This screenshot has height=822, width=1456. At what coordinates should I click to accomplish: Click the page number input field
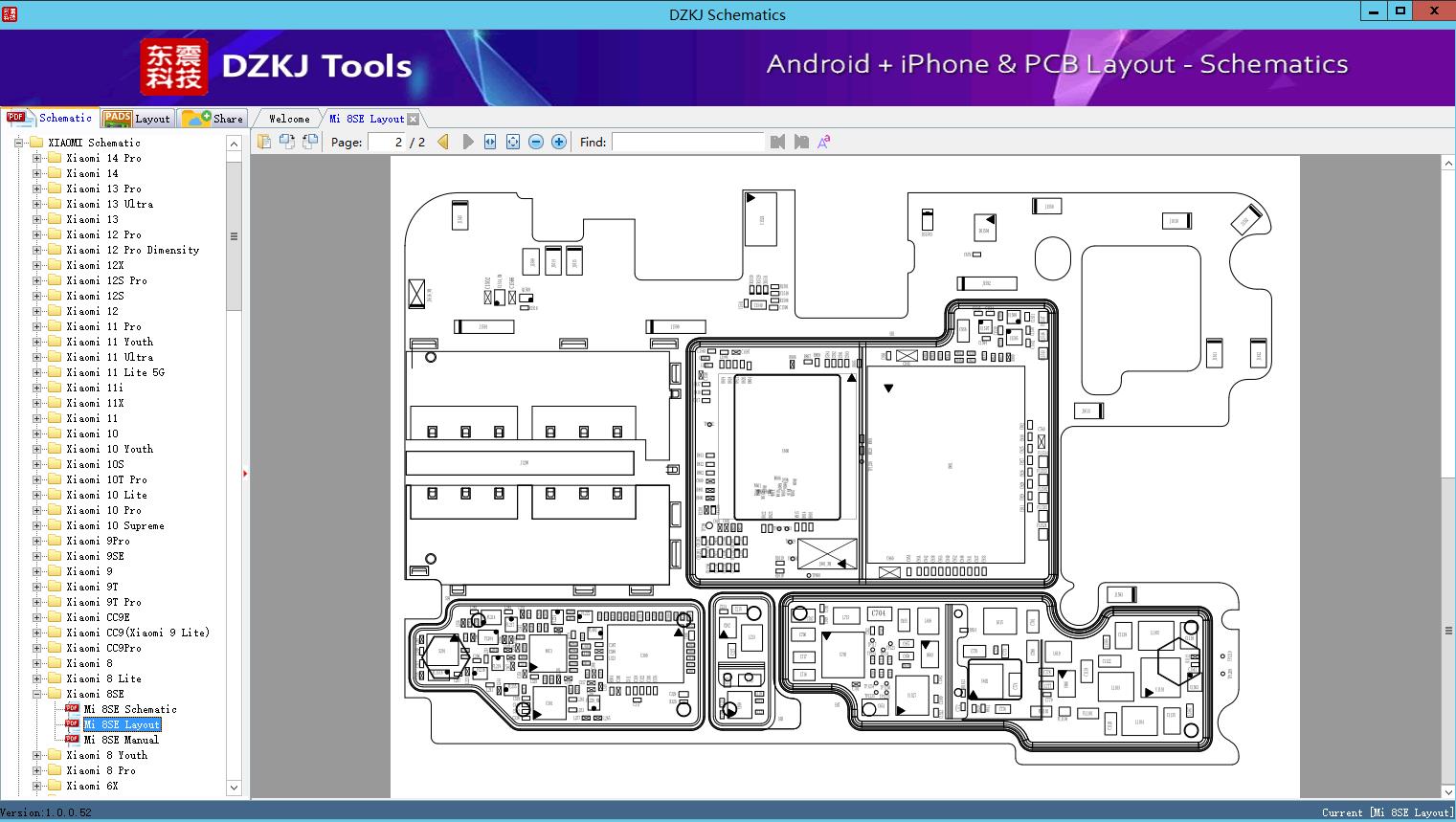pos(387,142)
